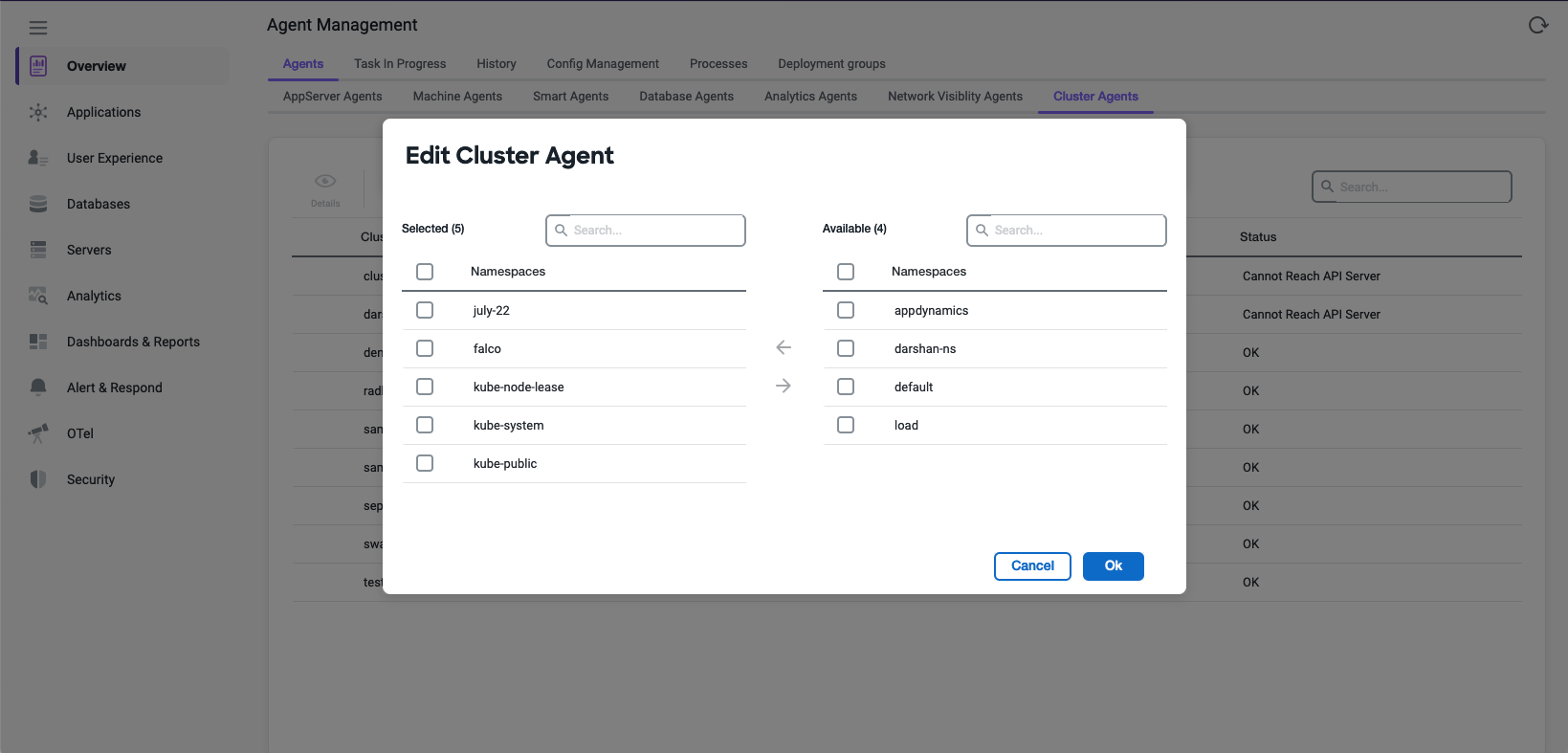1568x753 pixels.
Task: Click the darshan-ns namespace name
Action: [x=925, y=349]
